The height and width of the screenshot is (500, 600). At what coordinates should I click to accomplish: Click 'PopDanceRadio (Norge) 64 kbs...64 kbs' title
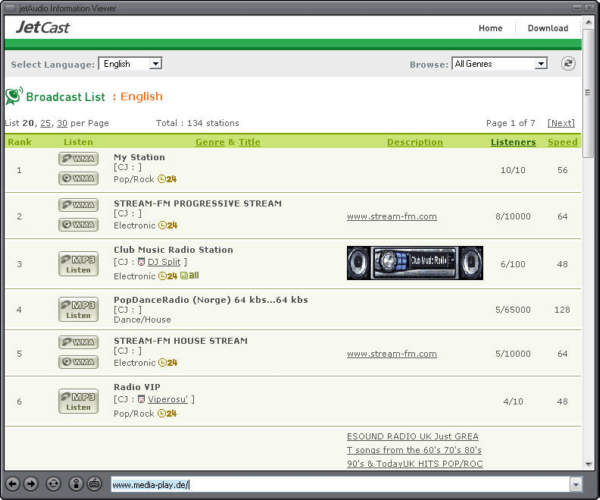(x=211, y=300)
